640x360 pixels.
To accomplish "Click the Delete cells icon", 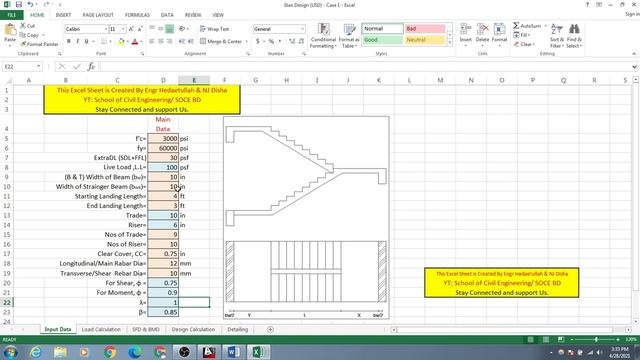I will [482, 30].
